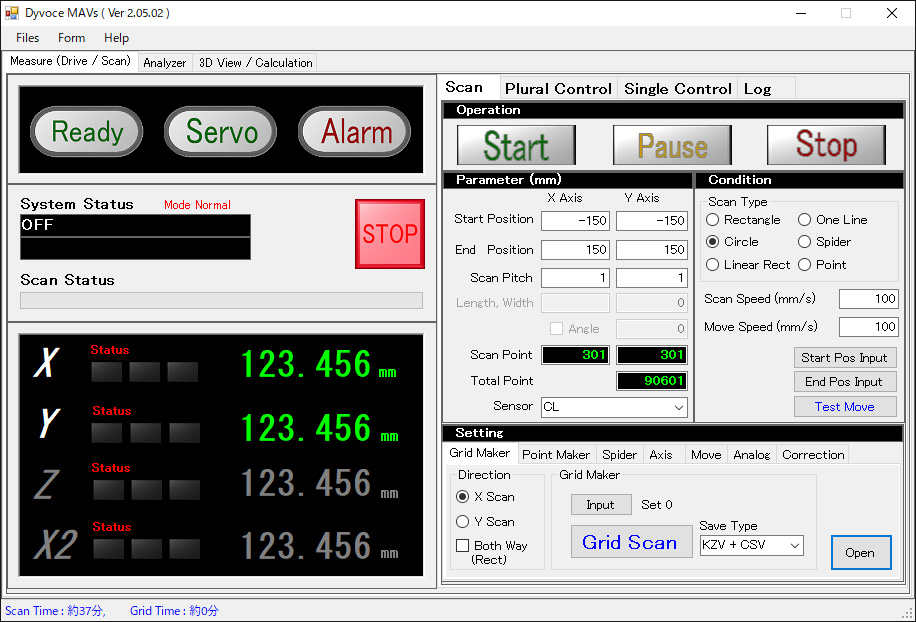Click the Dyvoce MAVs title bar icon

point(12,13)
